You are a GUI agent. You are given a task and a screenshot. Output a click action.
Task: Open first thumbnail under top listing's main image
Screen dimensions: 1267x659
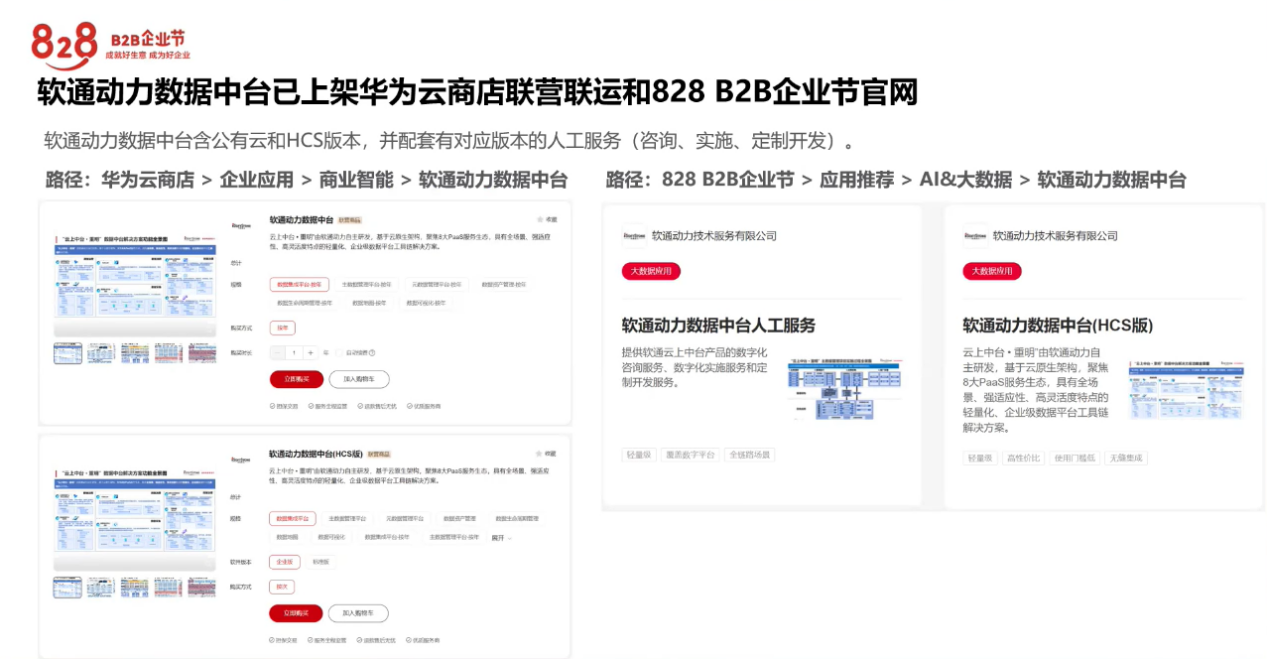[x=68, y=352]
